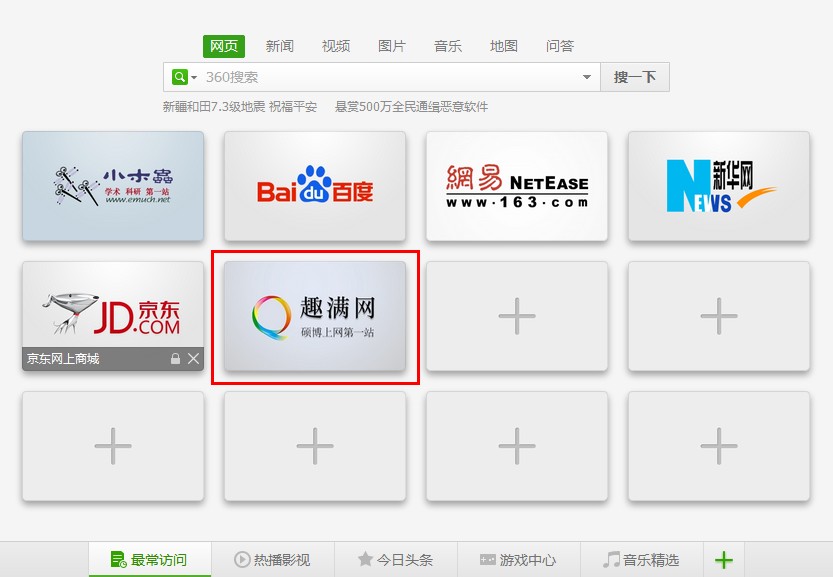Add a site using the bottom row last plus tile
The image size is (833, 577).
(x=719, y=446)
